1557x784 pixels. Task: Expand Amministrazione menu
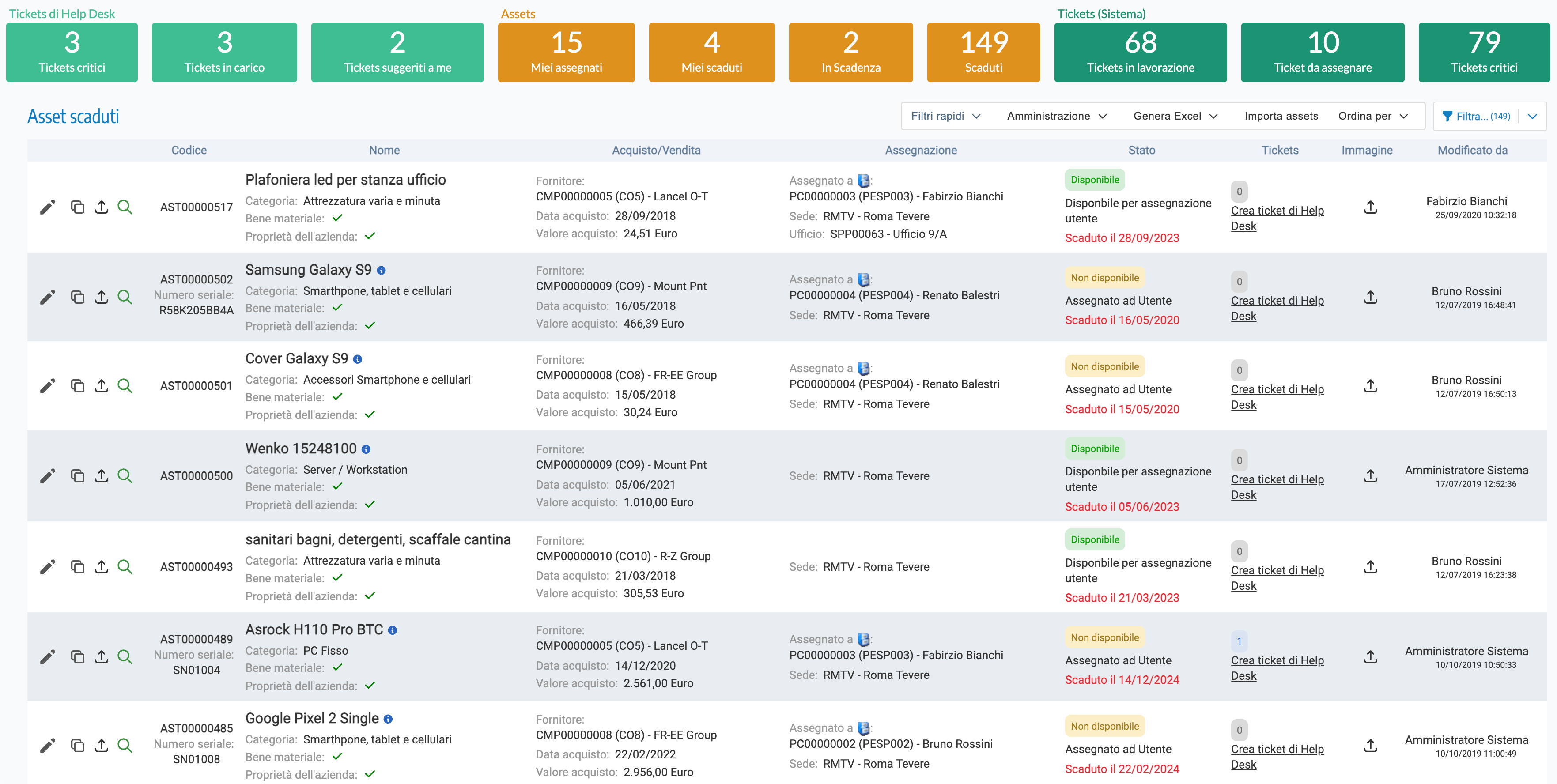1056,116
